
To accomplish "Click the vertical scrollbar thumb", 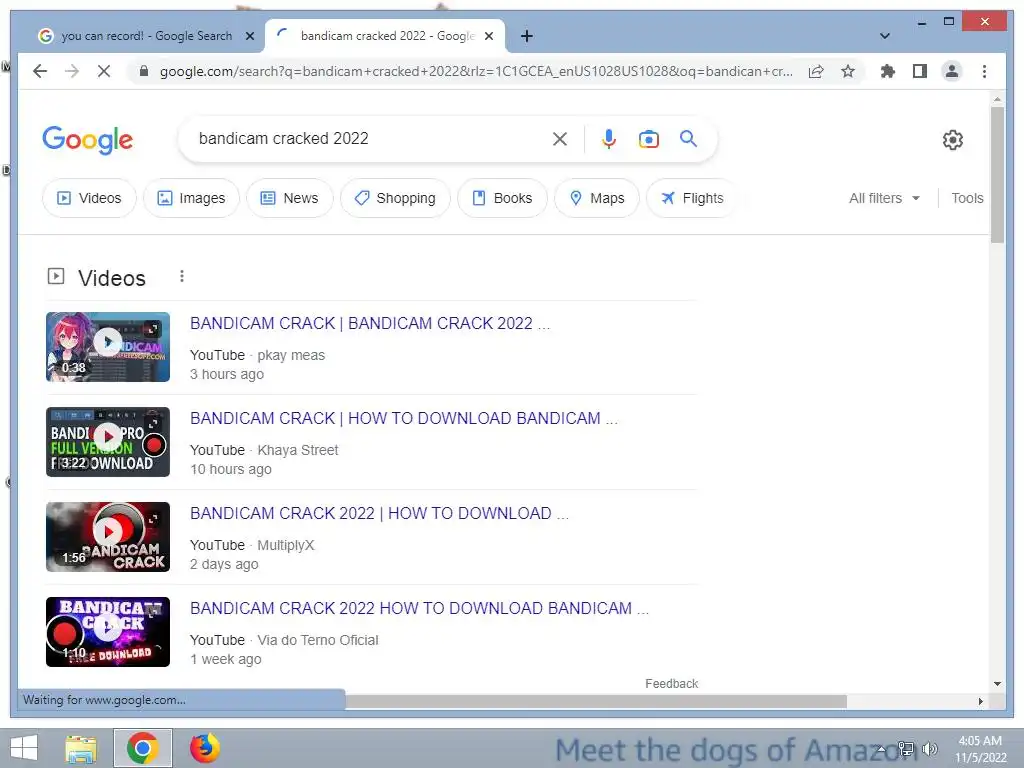I will [x=997, y=174].
